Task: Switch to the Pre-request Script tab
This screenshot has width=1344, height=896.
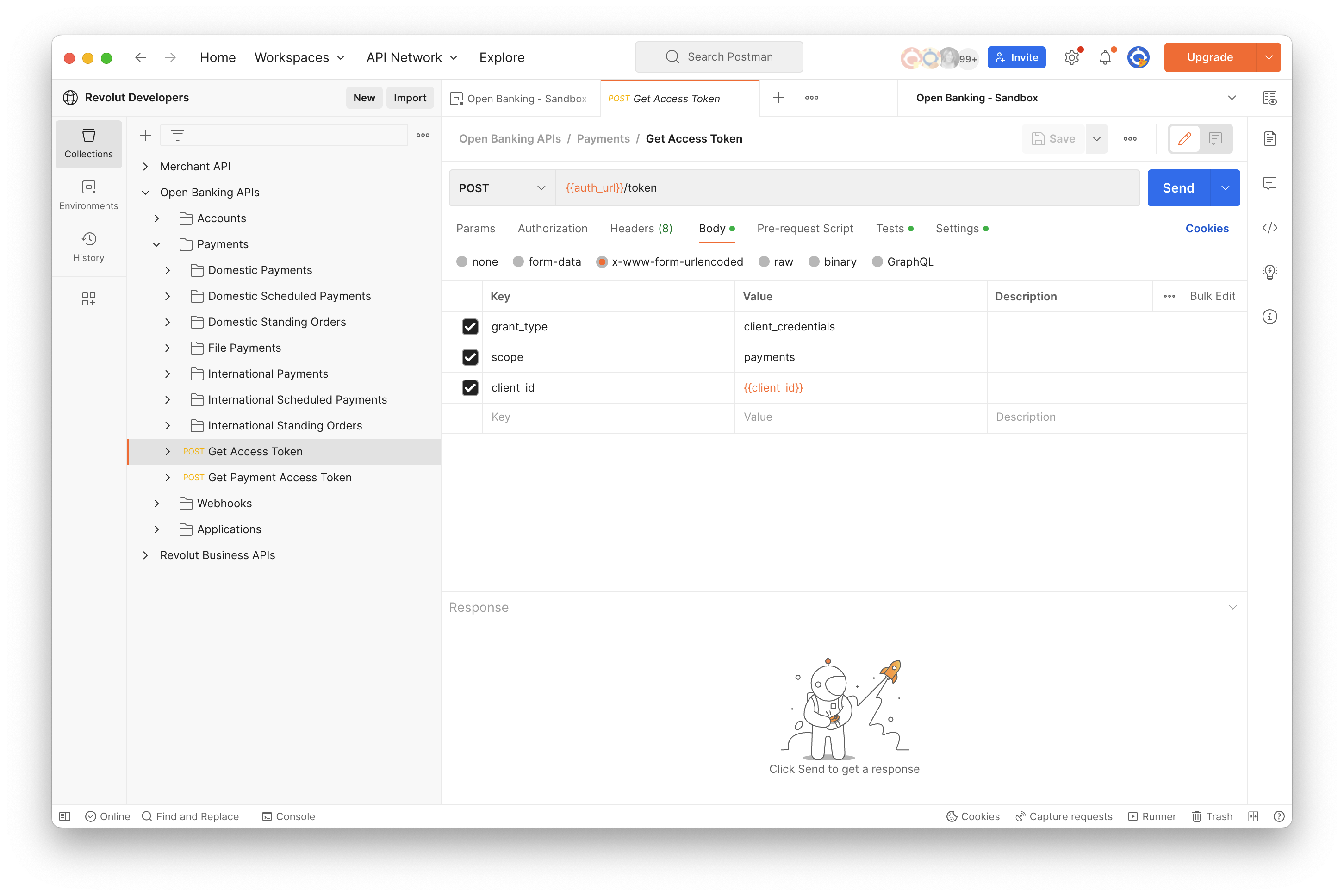Action: (804, 229)
